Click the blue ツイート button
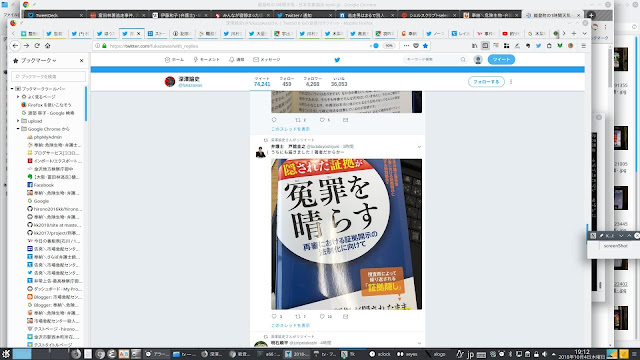Screen dimensions: 640x360 501,60
